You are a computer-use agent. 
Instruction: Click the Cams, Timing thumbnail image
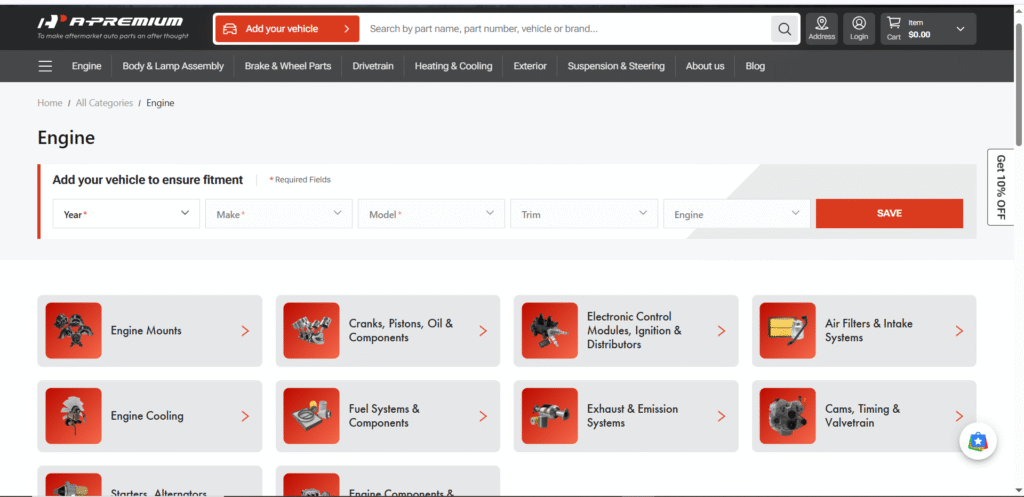pyautogui.click(x=788, y=416)
